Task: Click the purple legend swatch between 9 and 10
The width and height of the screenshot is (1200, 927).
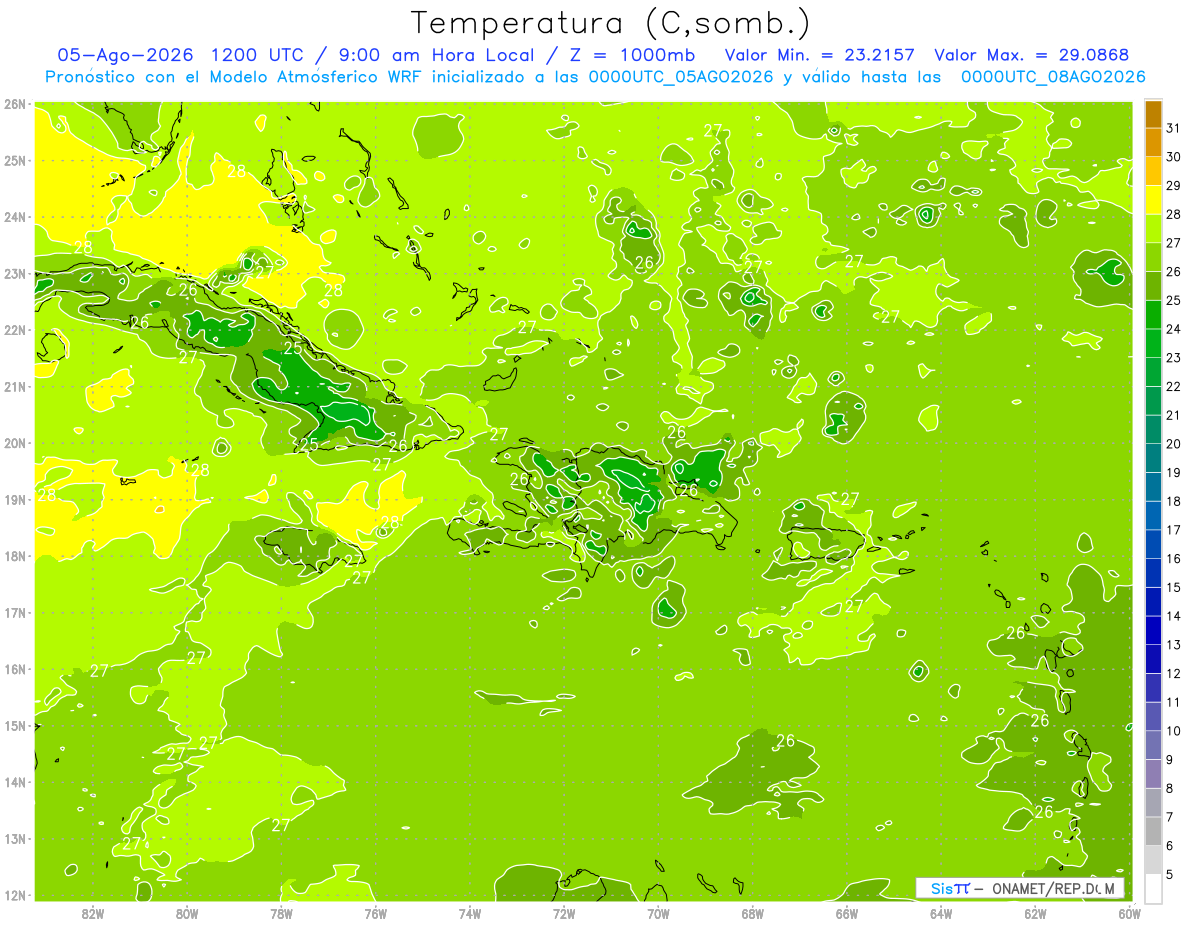Action: pos(1153,745)
